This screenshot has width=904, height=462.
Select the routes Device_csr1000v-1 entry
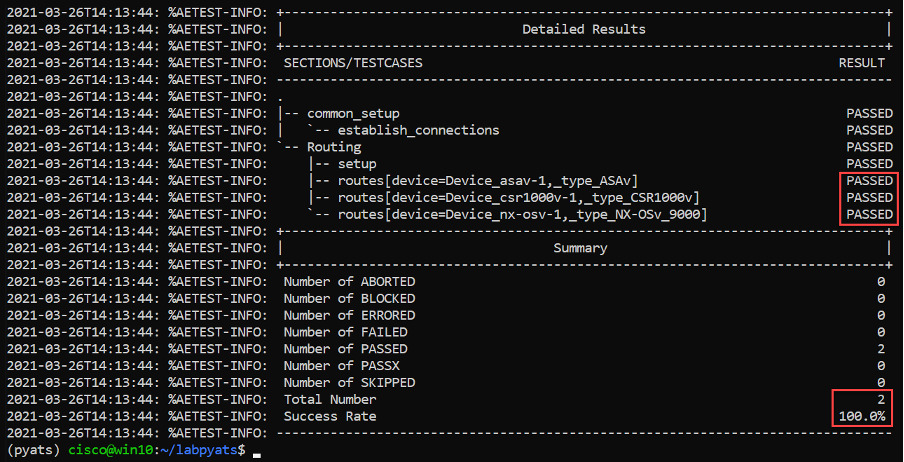(518, 197)
